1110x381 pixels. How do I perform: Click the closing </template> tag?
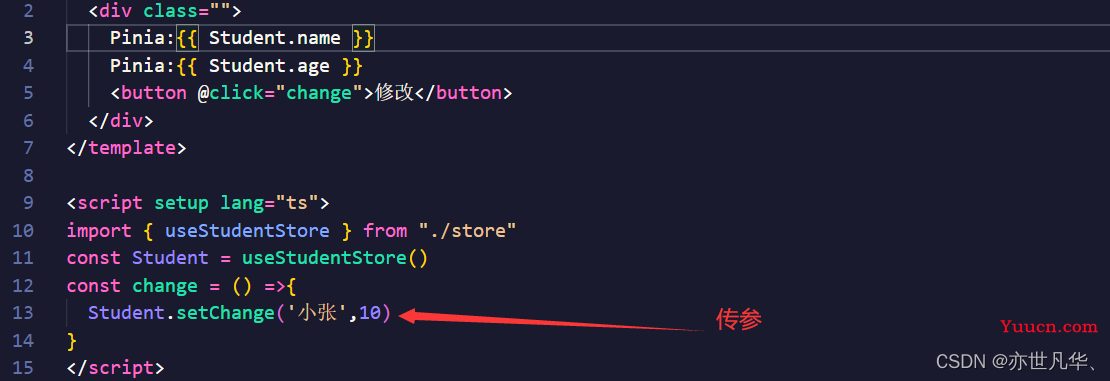[127, 148]
